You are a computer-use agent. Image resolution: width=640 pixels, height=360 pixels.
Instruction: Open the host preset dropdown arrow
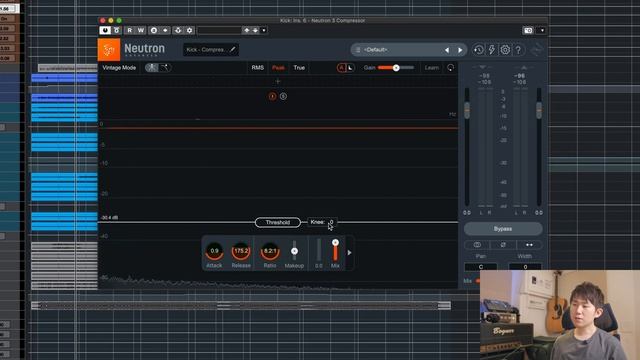click(264, 30)
